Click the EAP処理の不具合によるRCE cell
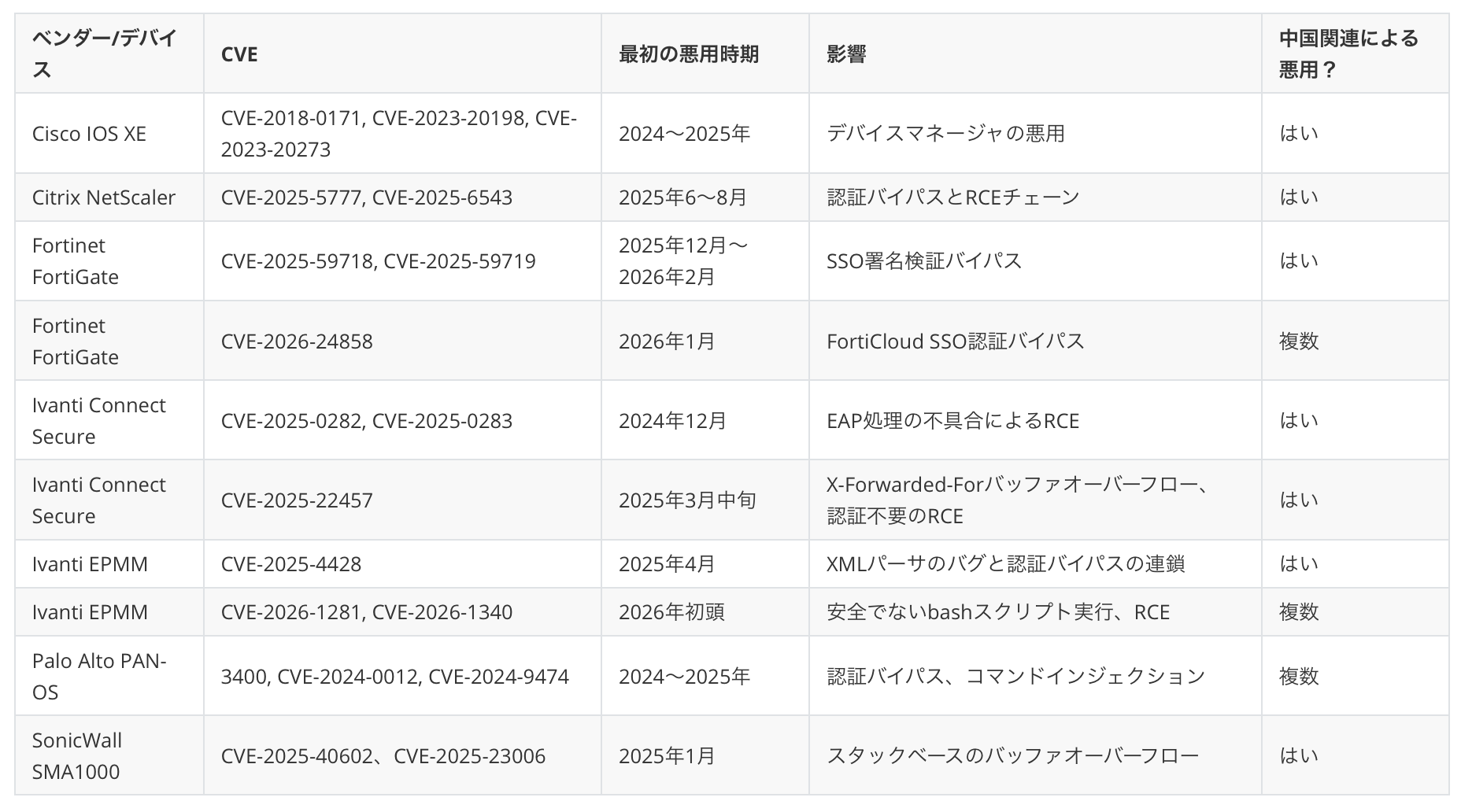 tap(952, 421)
